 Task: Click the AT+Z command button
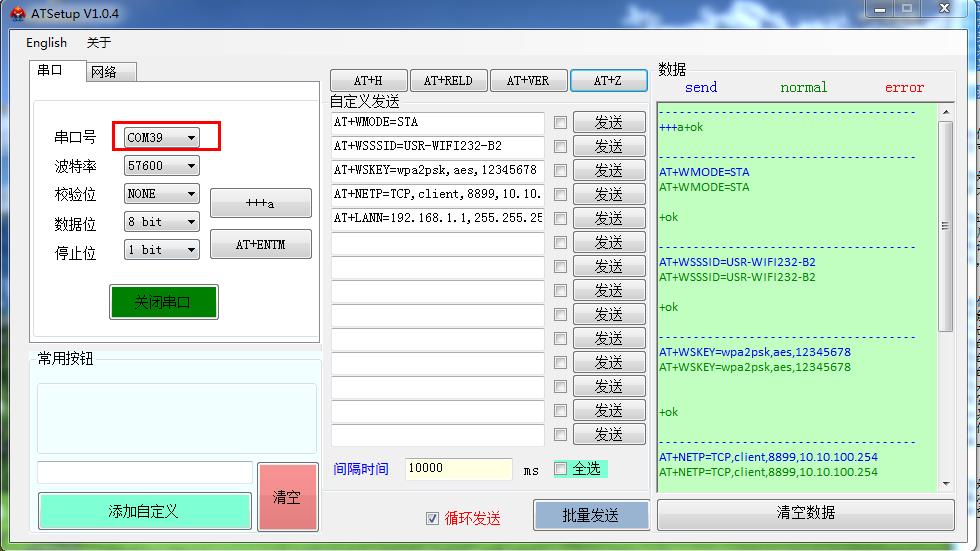608,81
